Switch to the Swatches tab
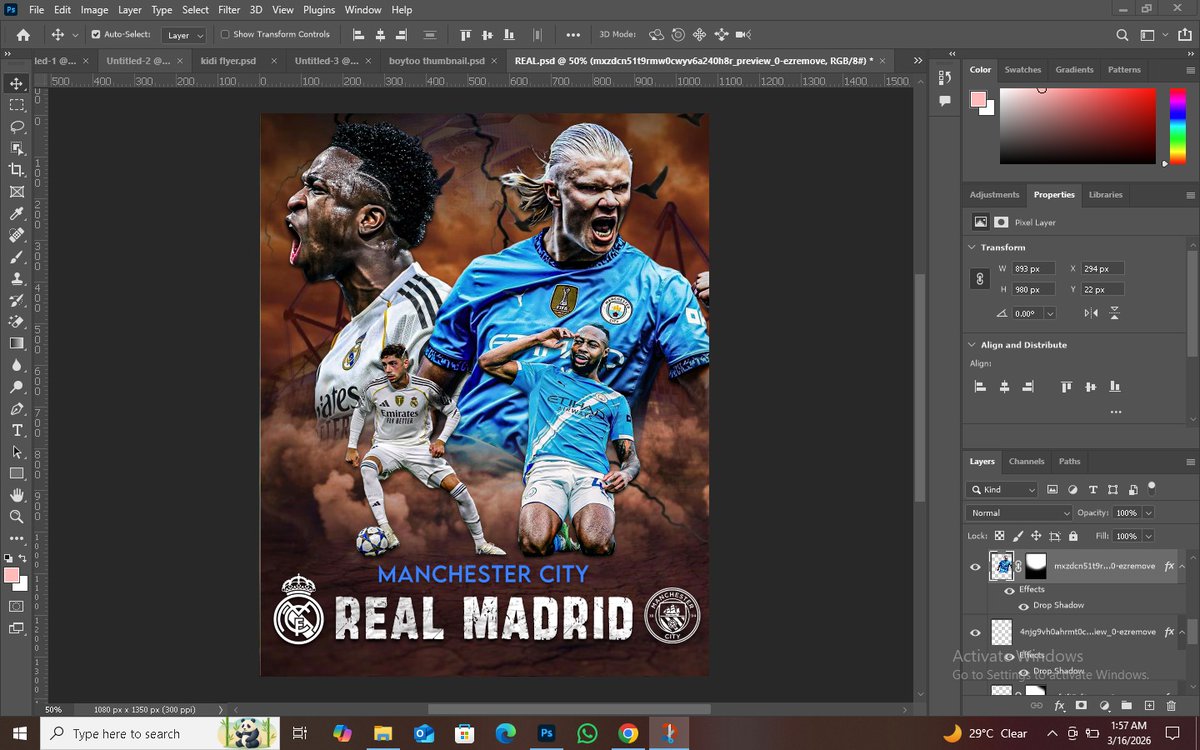Screen dimensions: 1200x750 [1022, 70]
